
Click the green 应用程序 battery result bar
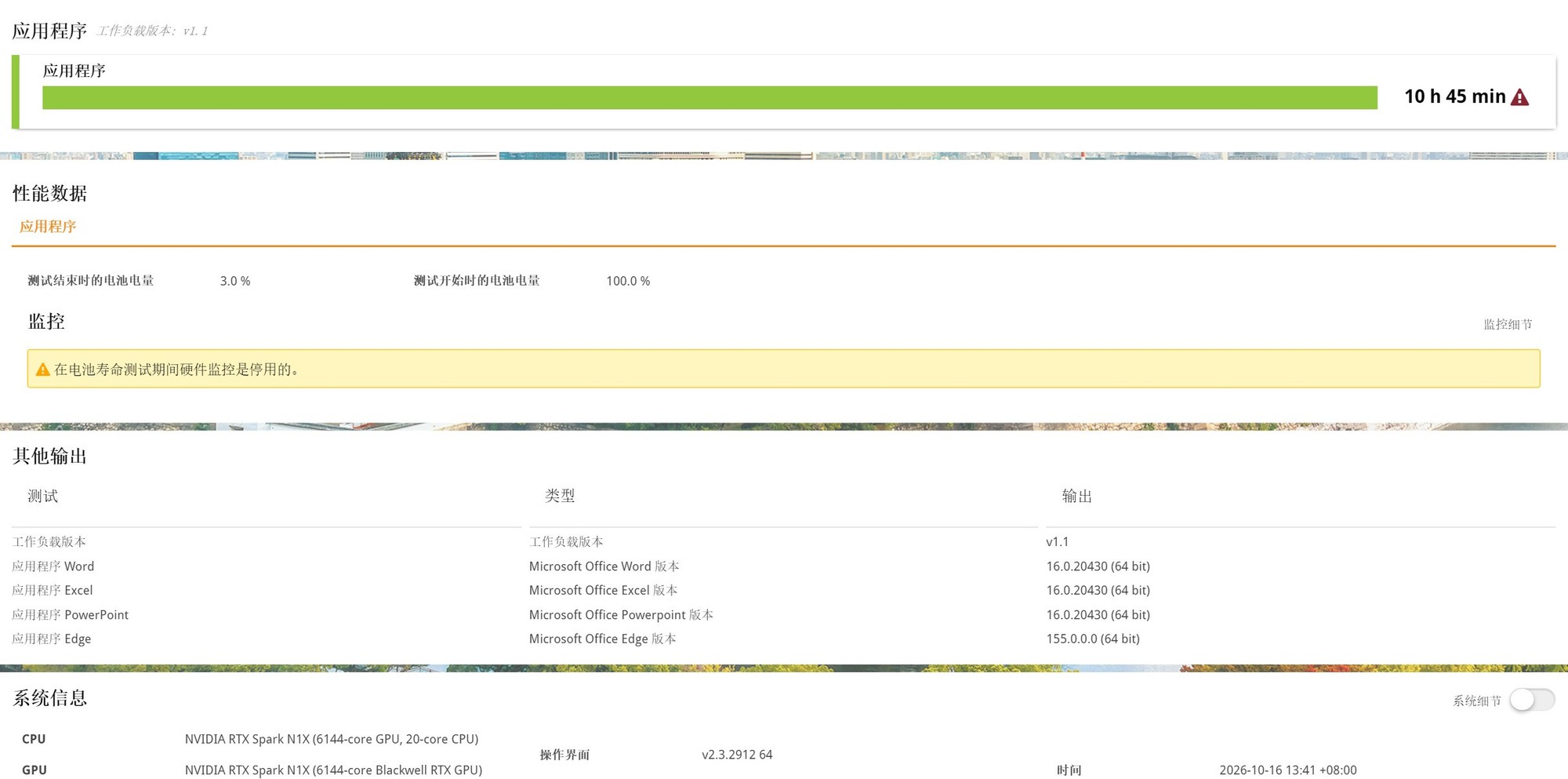click(710, 97)
